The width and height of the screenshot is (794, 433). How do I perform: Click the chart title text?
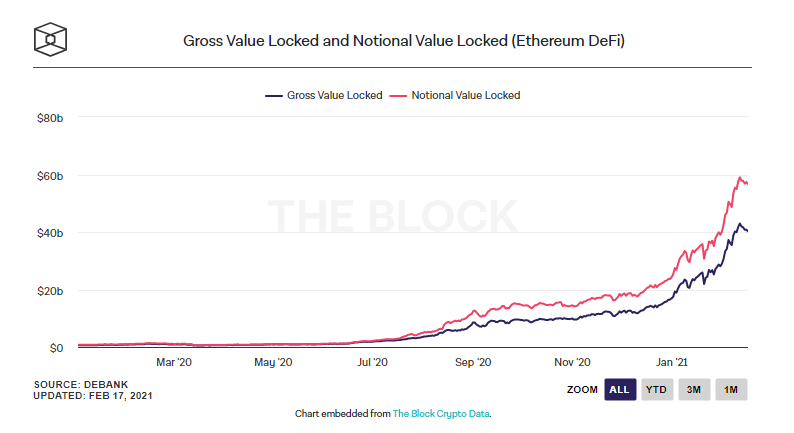pos(396,41)
